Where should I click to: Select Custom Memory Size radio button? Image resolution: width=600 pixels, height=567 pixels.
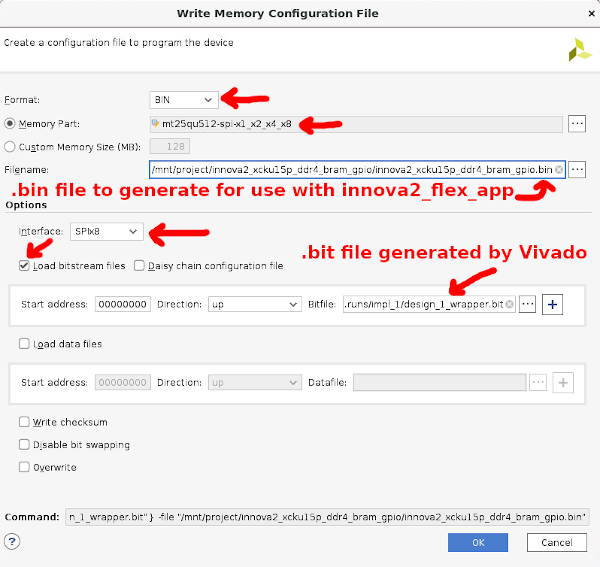[10, 147]
